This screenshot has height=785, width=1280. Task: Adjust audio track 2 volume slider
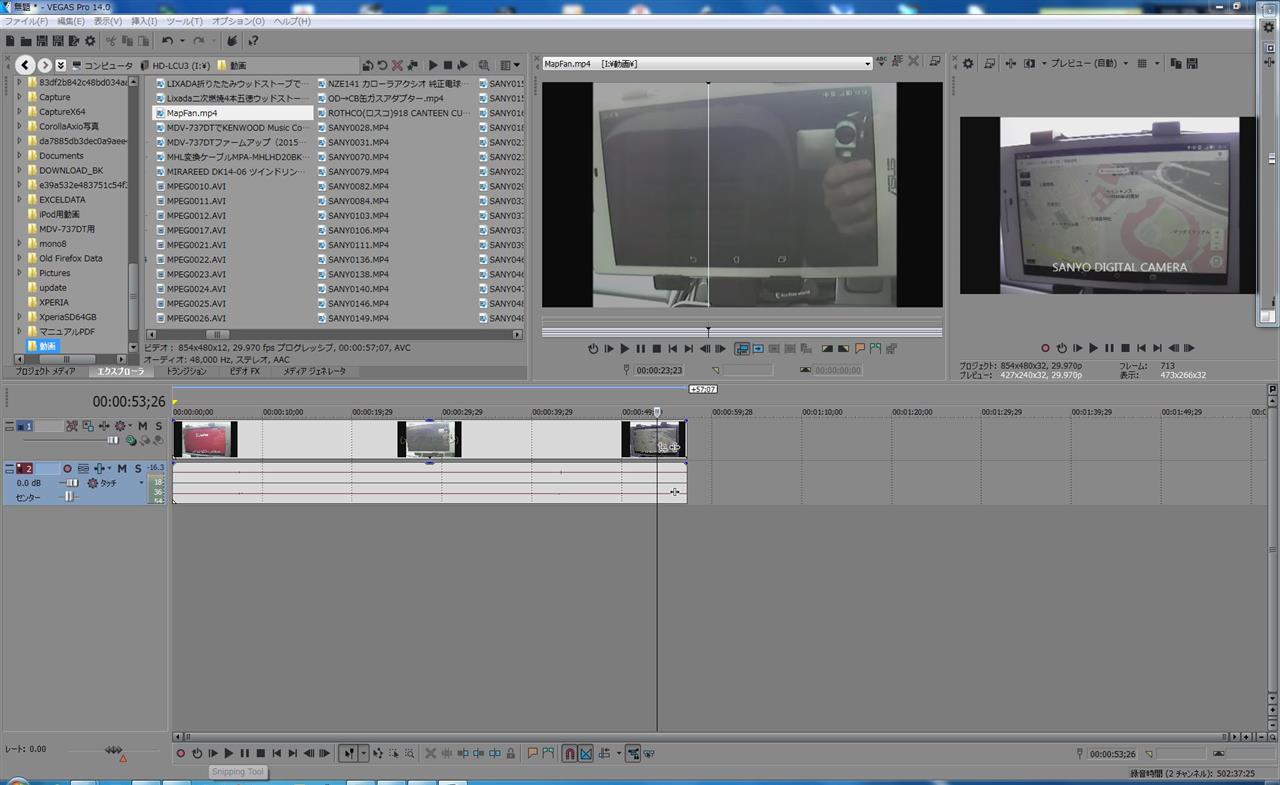[71, 483]
